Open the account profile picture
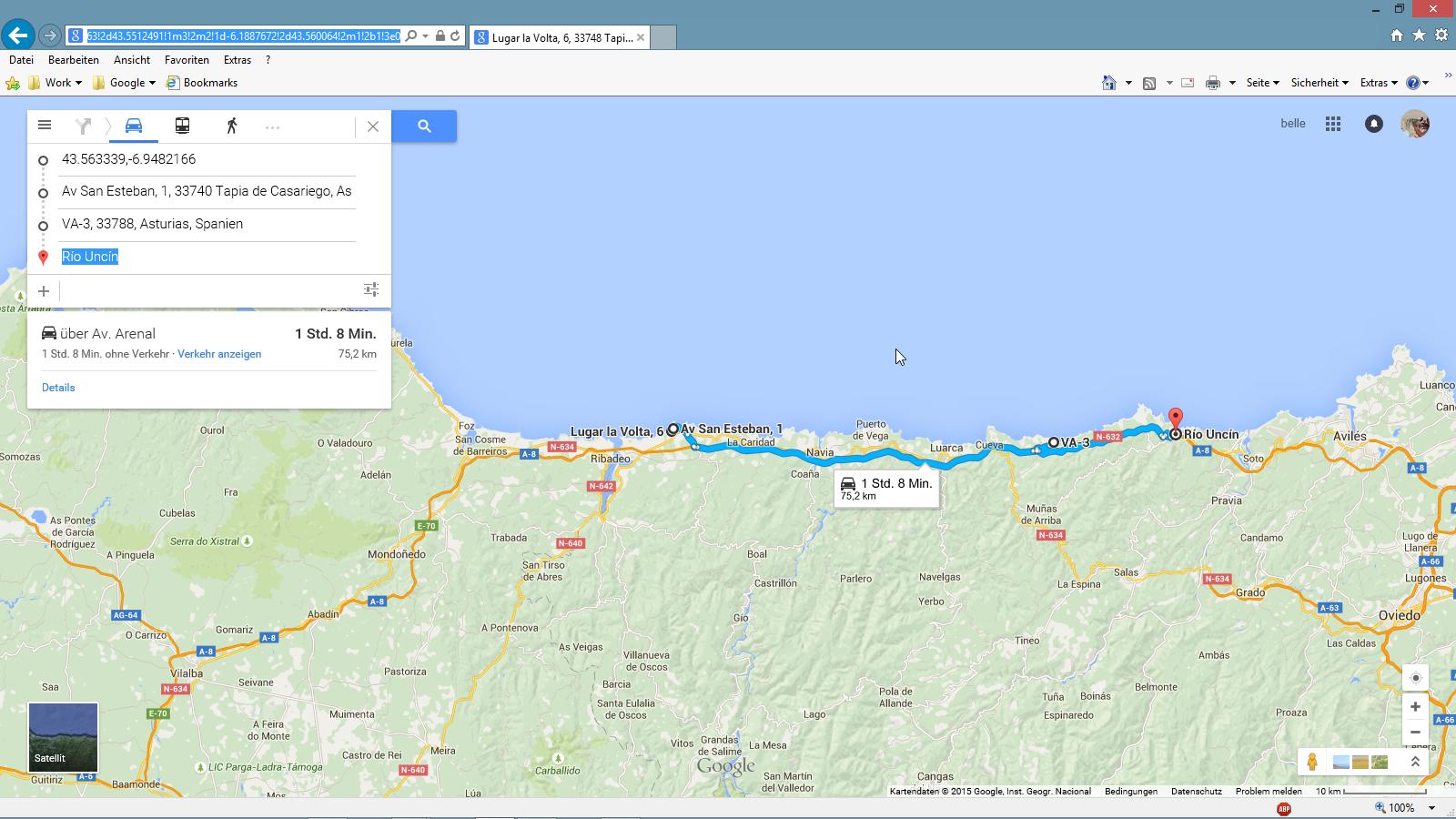The height and width of the screenshot is (819, 1456). click(1415, 124)
